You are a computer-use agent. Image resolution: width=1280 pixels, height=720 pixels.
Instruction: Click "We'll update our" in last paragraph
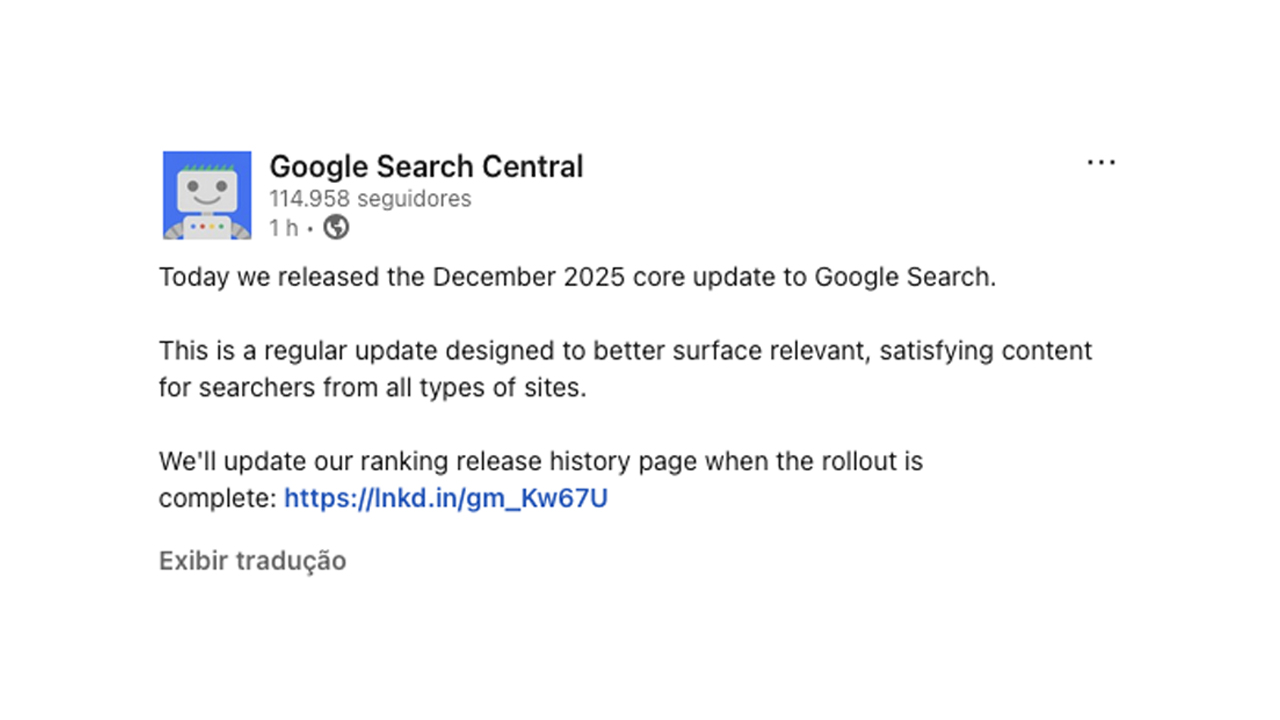tap(240, 462)
